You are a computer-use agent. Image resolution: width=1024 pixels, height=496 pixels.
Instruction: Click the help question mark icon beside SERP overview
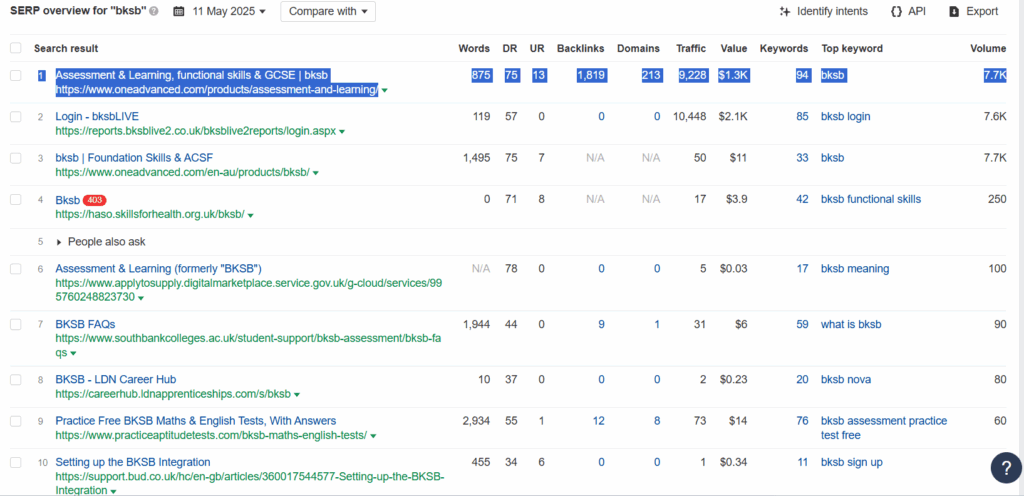[x=153, y=11]
